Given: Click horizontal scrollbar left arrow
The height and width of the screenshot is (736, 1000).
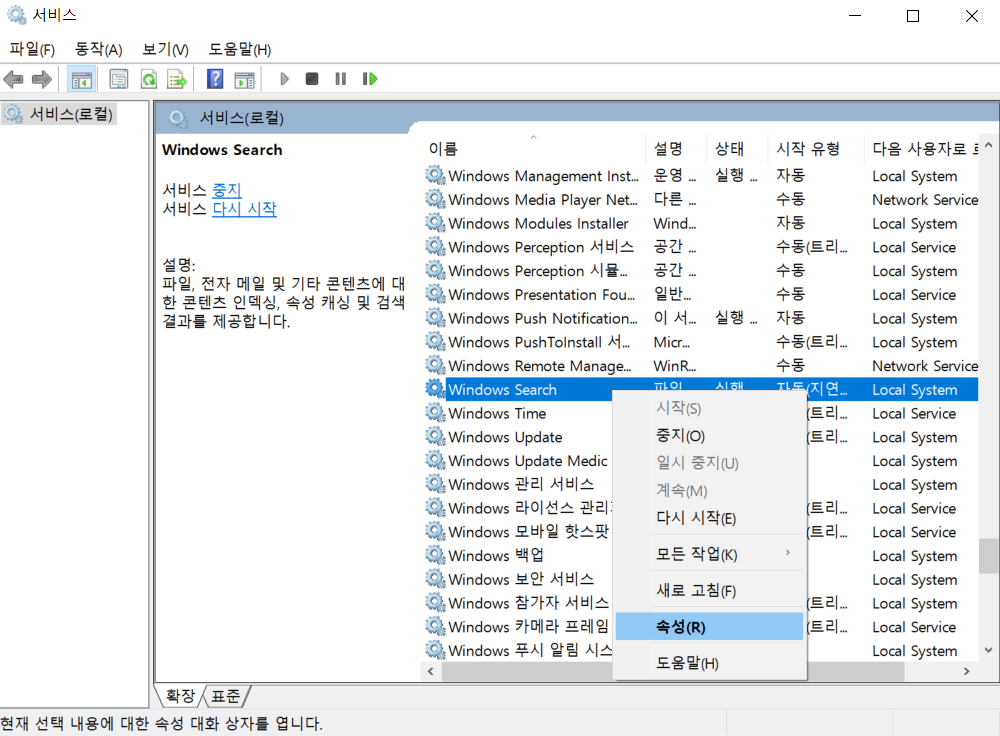Looking at the screenshot, I should (431, 671).
